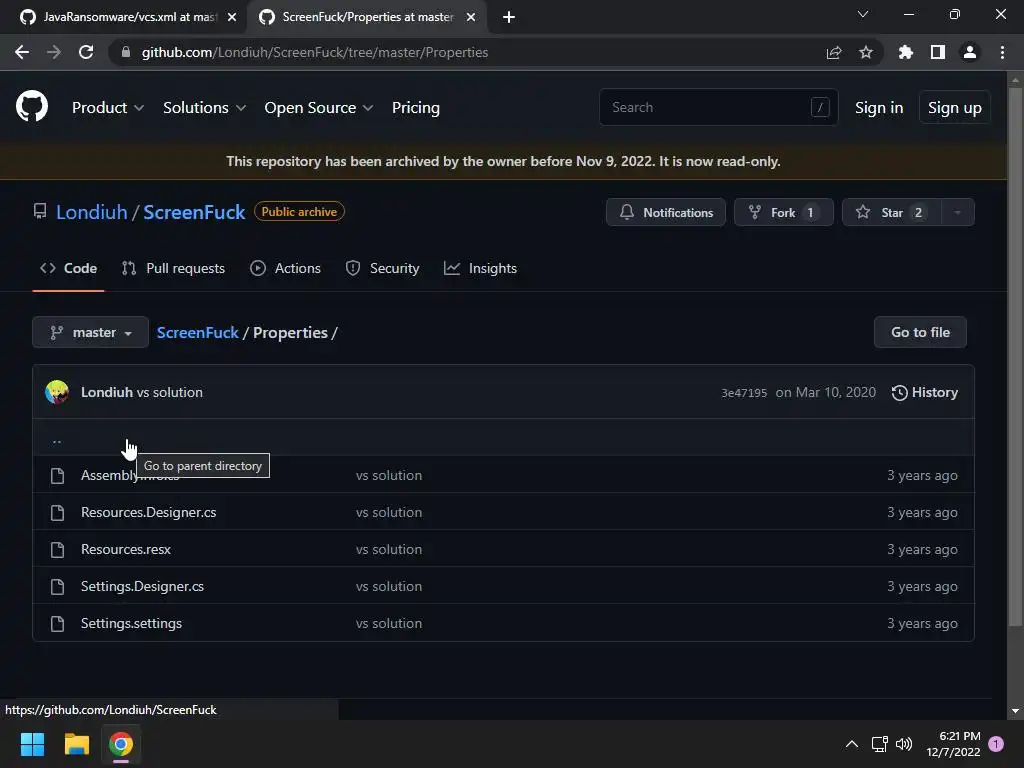Image resolution: width=1024 pixels, height=768 pixels.
Task: Show hidden tray icons chevron
Action: tap(852, 744)
